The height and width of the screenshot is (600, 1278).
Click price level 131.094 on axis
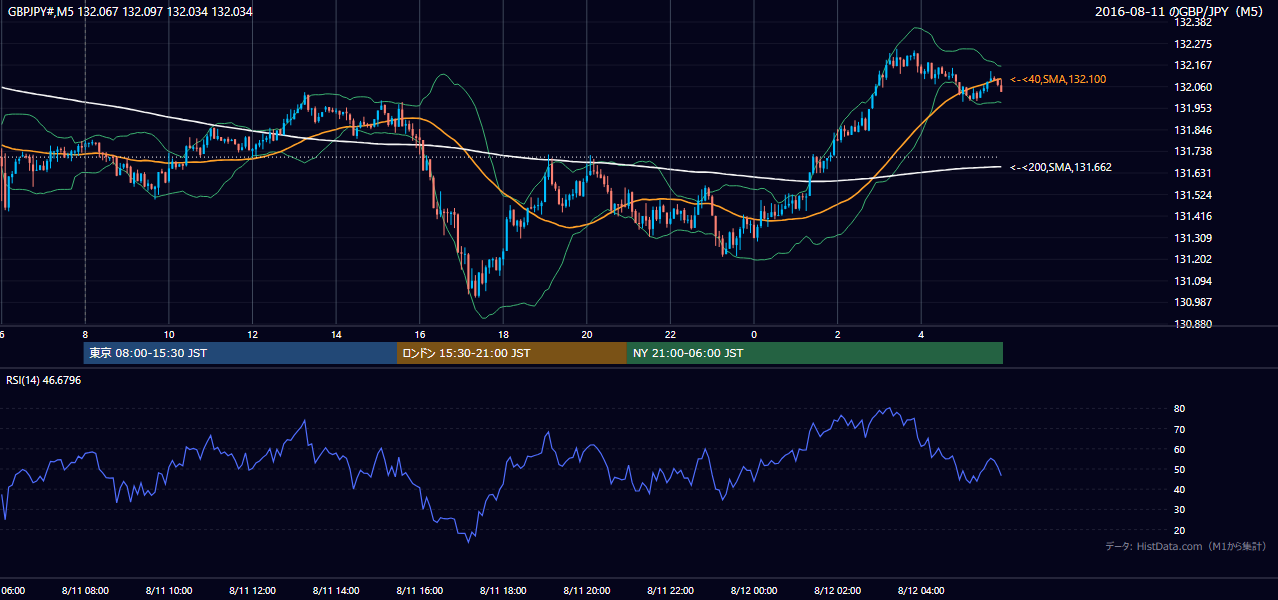click(1195, 281)
